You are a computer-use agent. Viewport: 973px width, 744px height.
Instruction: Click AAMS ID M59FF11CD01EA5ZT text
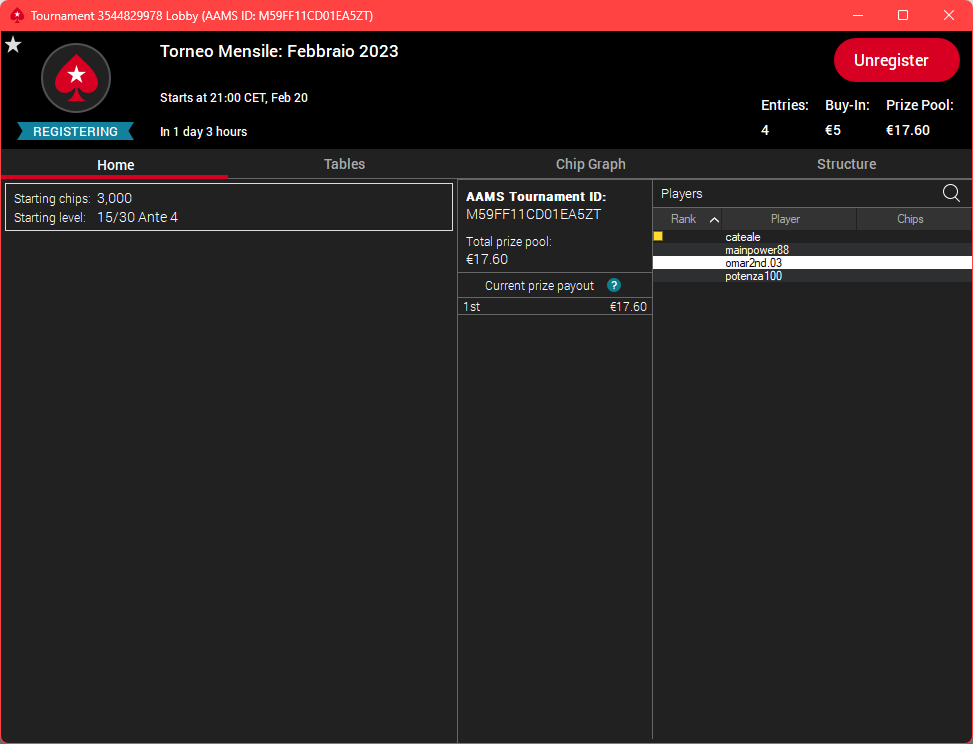[x=534, y=215]
